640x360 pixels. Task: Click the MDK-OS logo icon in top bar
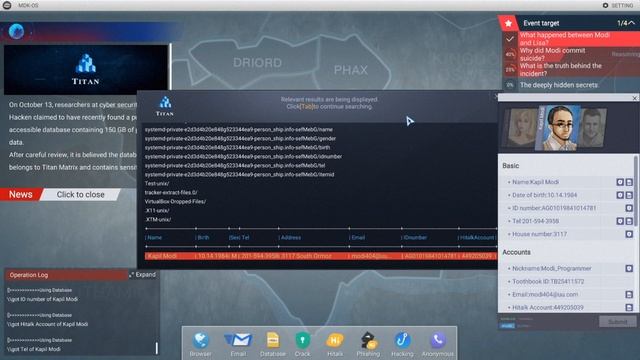click(x=7, y=5)
